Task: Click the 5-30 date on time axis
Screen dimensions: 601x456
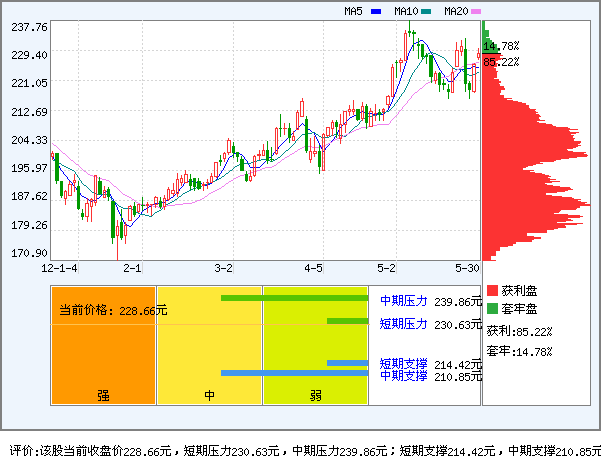Action: point(467,268)
